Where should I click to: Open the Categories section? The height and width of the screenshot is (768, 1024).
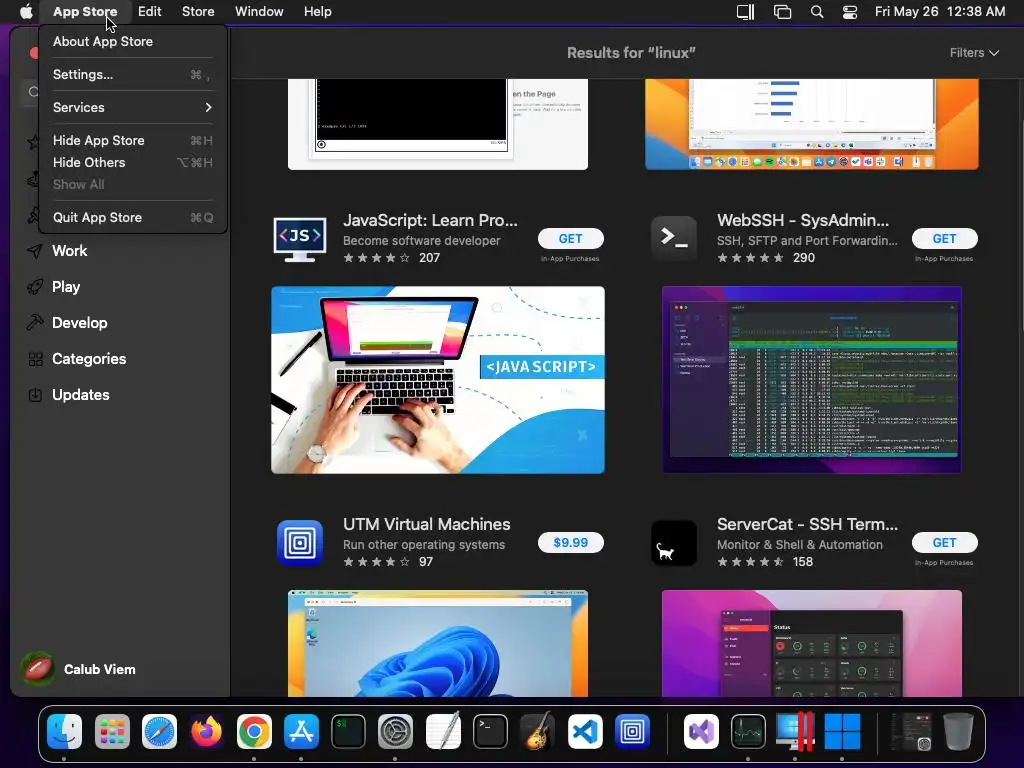coord(89,359)
